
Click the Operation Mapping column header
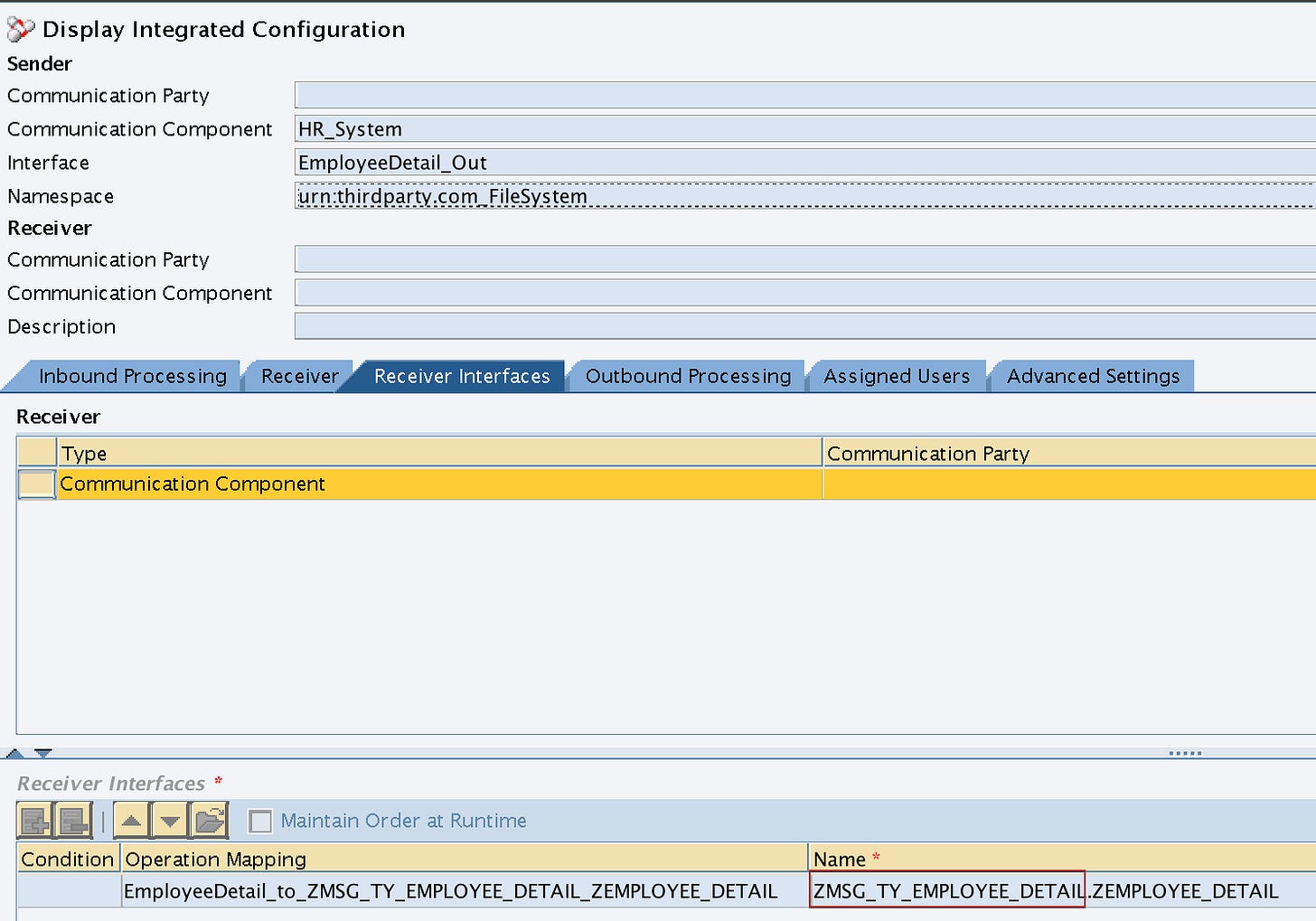pyautogui.click(x=464, y=859)
